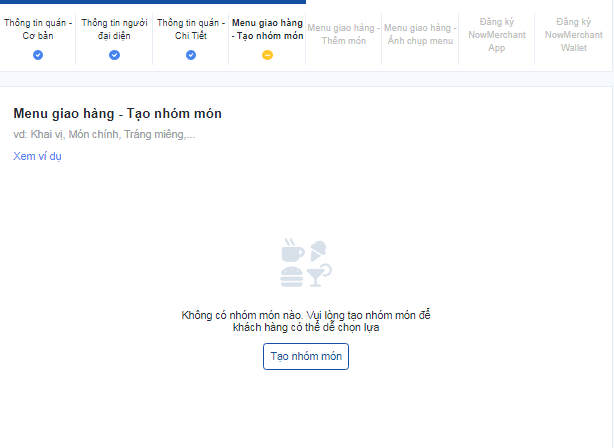Click the checkmark under Thông tin người đại diện

114,55
